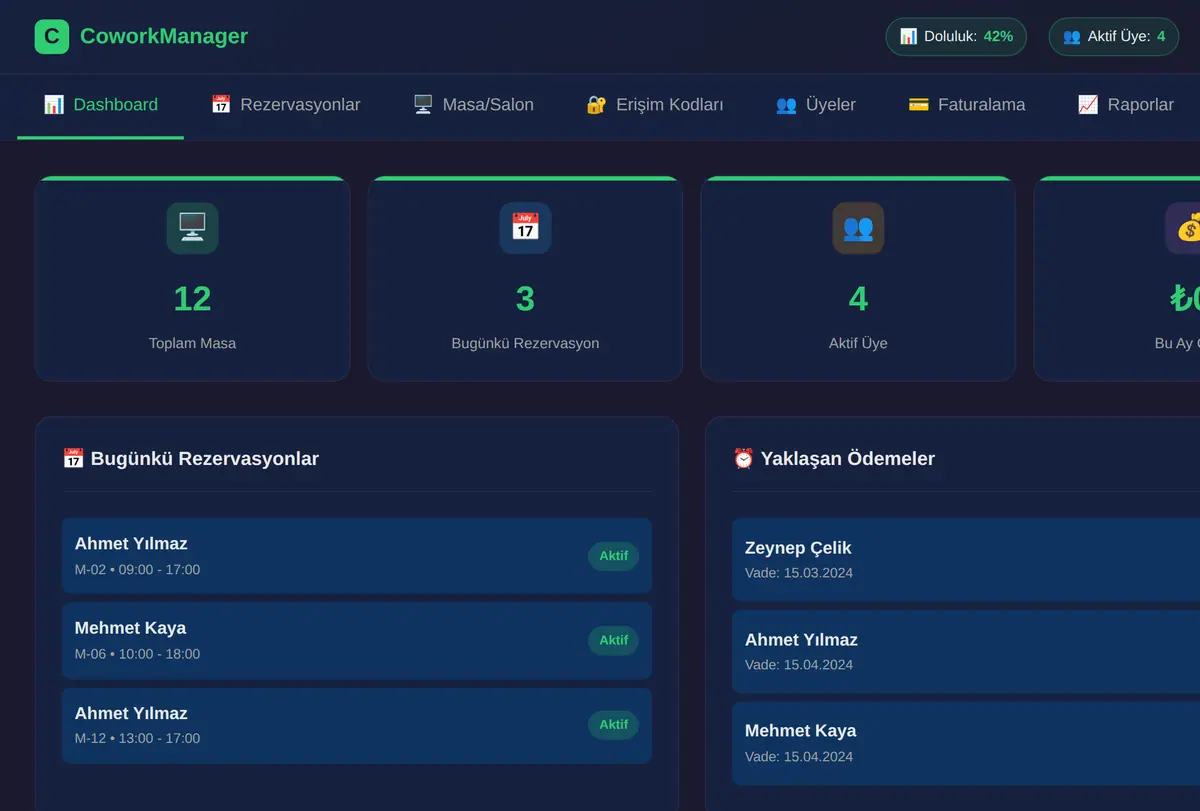The width and height of the screenshot is (1200, 811).
Task: Click Ahmet Yılmaz's M-02 reservation row
Action: click(x=357, y=556)
